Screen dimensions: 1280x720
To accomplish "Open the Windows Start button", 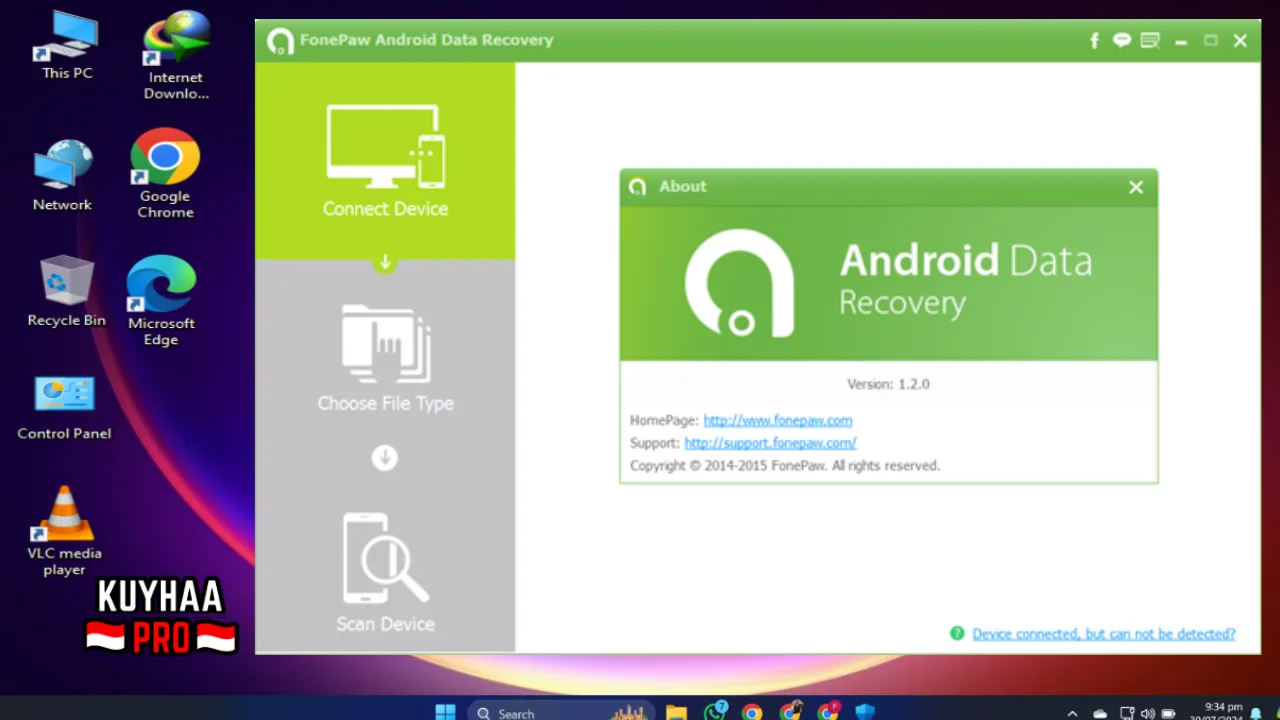I will coord(445,712).
